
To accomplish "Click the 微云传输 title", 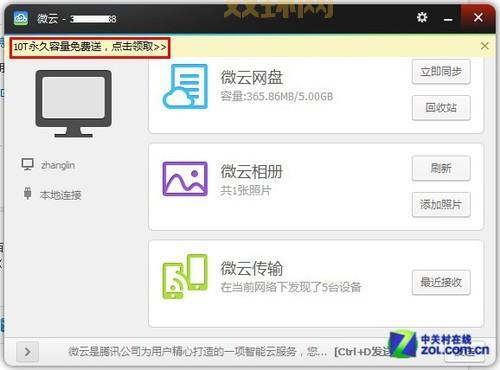I will [252, 268].
